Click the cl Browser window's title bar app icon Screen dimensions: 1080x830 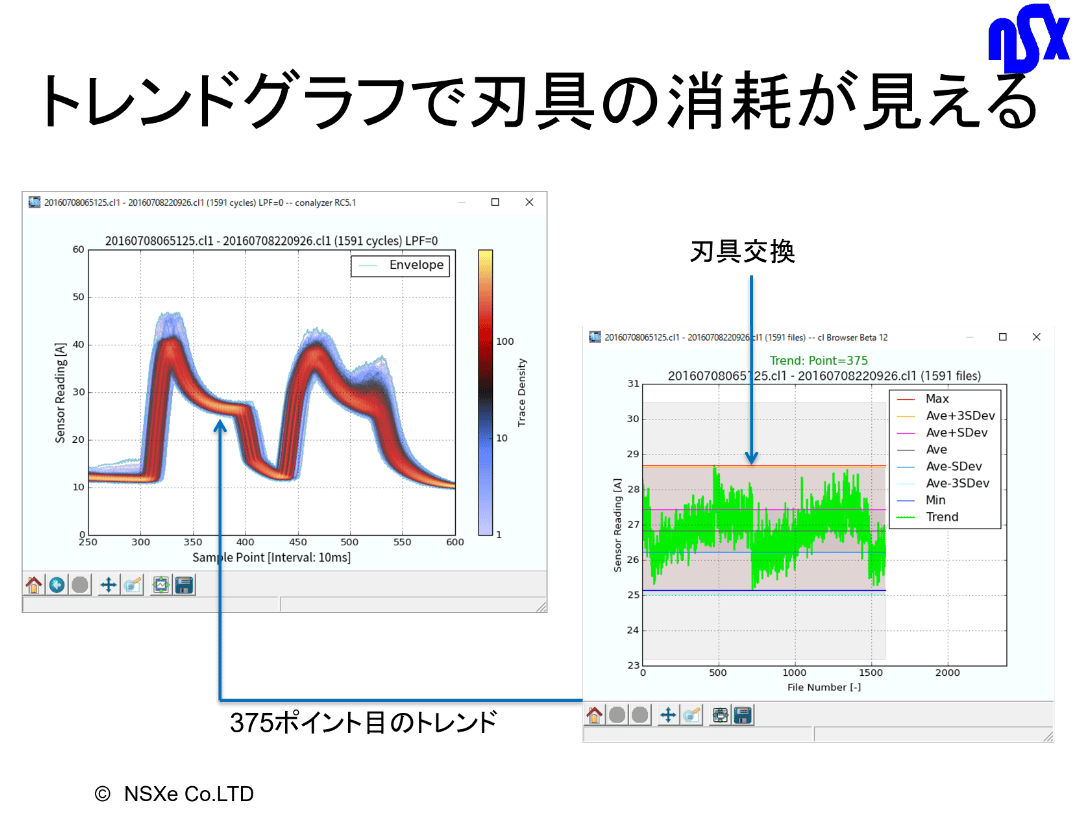(x=594, y=337)
